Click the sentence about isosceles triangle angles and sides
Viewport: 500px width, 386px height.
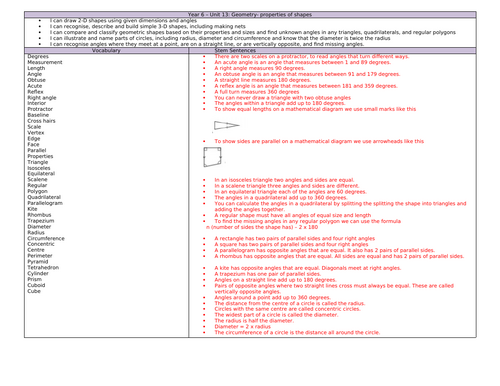coord(284,180)
